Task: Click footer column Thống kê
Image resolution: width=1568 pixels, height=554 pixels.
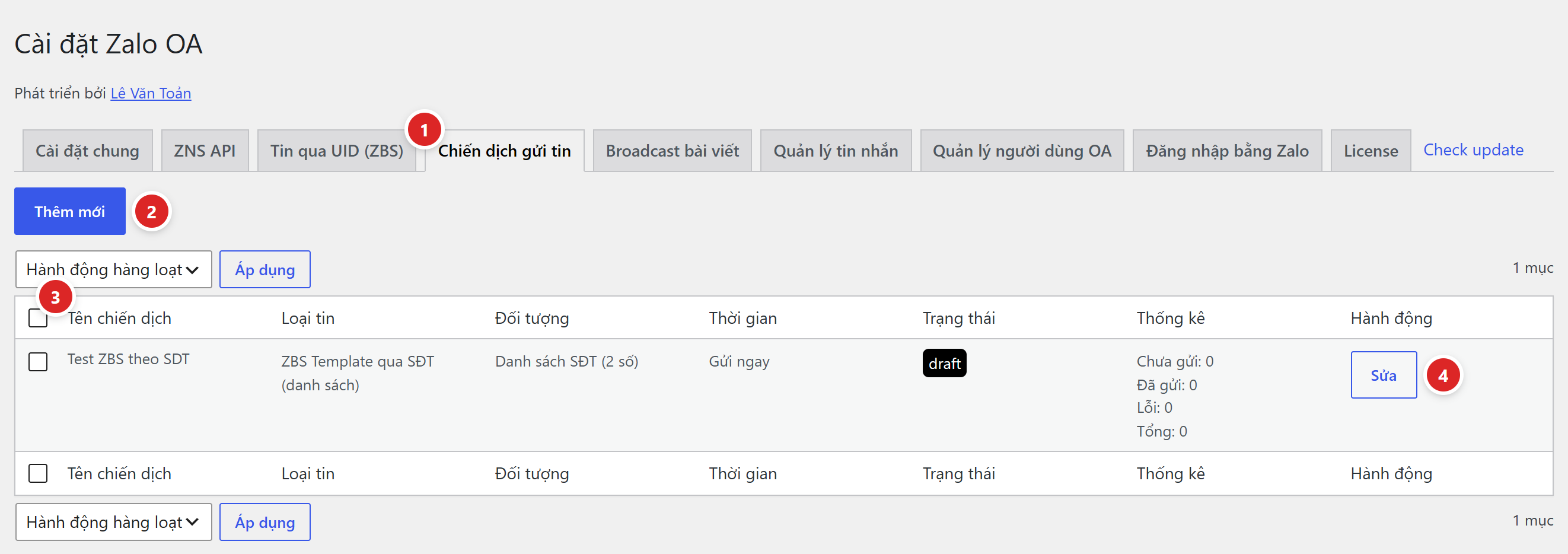Action: click(x=1171, y=474)
